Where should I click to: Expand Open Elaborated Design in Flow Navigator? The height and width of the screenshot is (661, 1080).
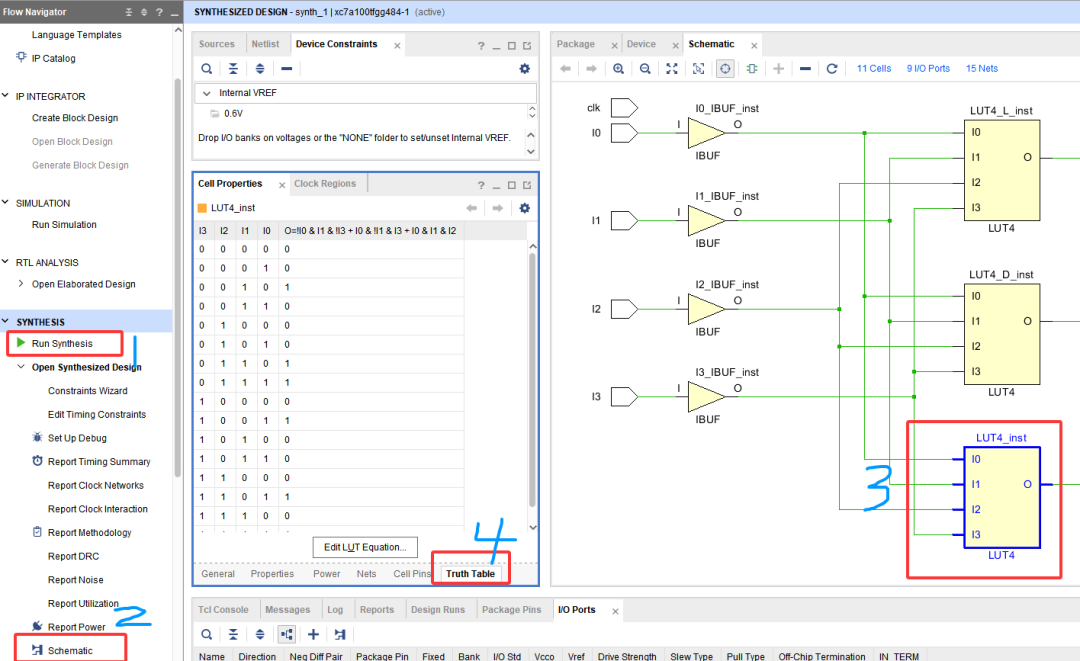click(x=22, y=284)
